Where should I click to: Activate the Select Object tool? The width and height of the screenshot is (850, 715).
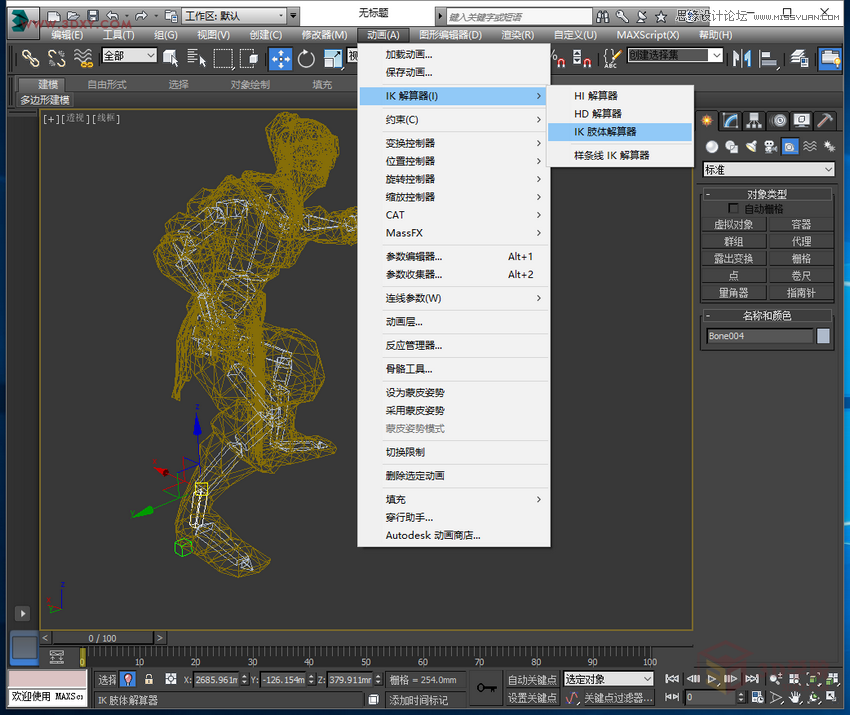click(171, 58)
